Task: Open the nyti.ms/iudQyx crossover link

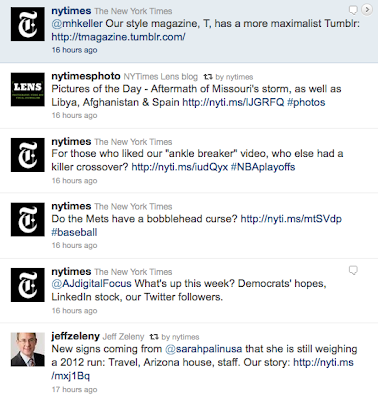Action: (180, 167)
